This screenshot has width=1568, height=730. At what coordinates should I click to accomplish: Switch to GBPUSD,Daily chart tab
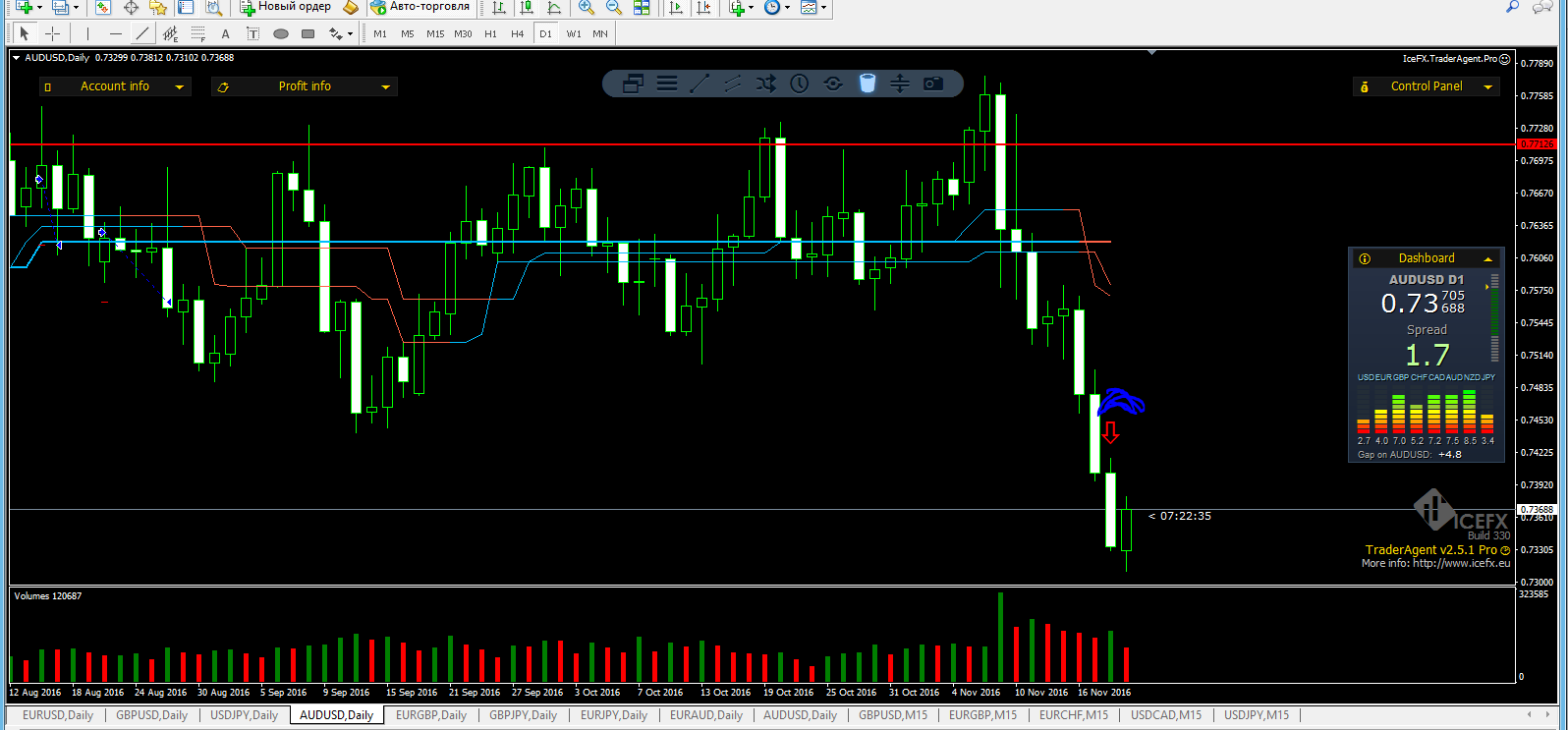152,715
